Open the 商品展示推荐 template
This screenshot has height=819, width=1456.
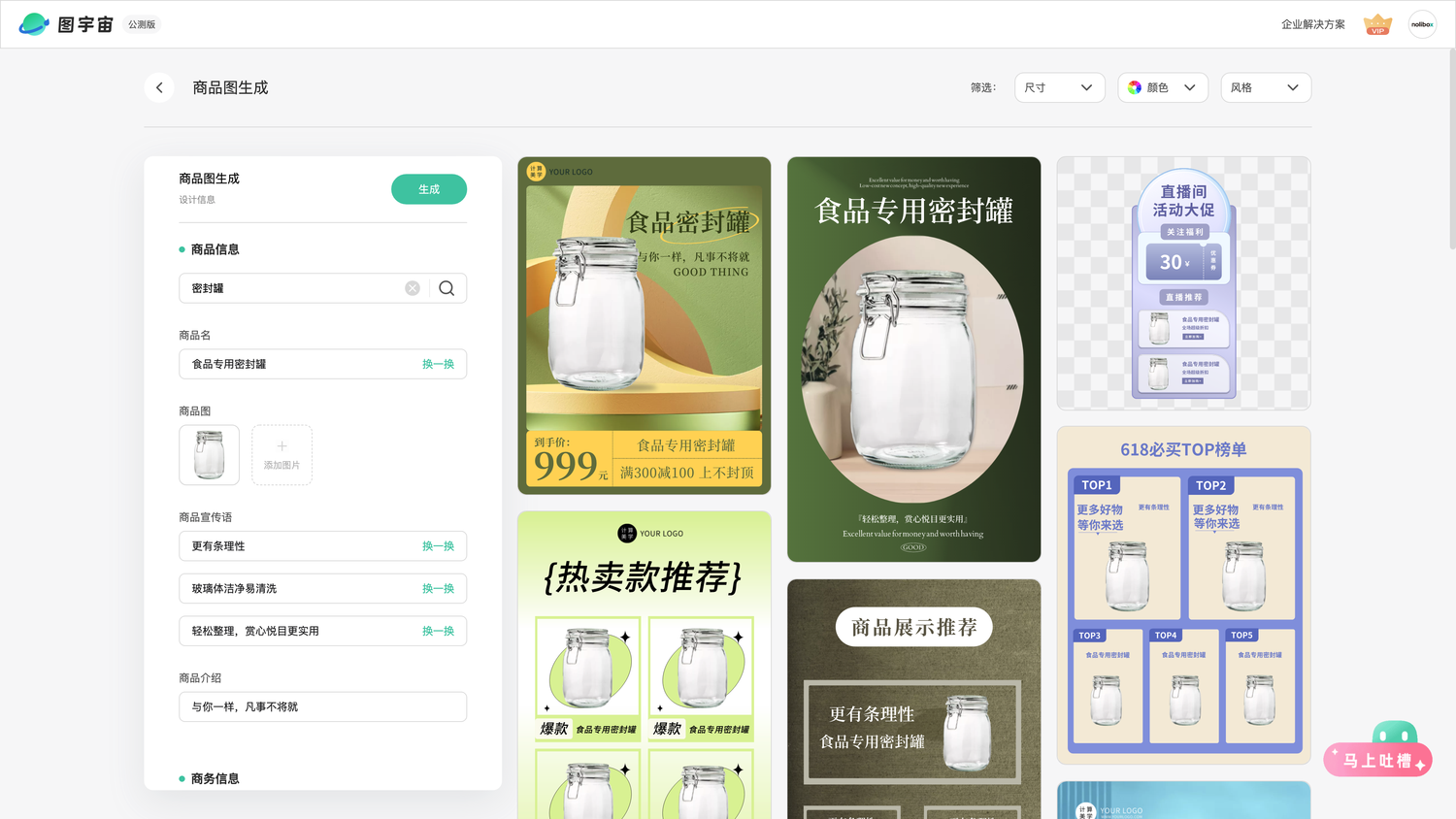point(913,699)
